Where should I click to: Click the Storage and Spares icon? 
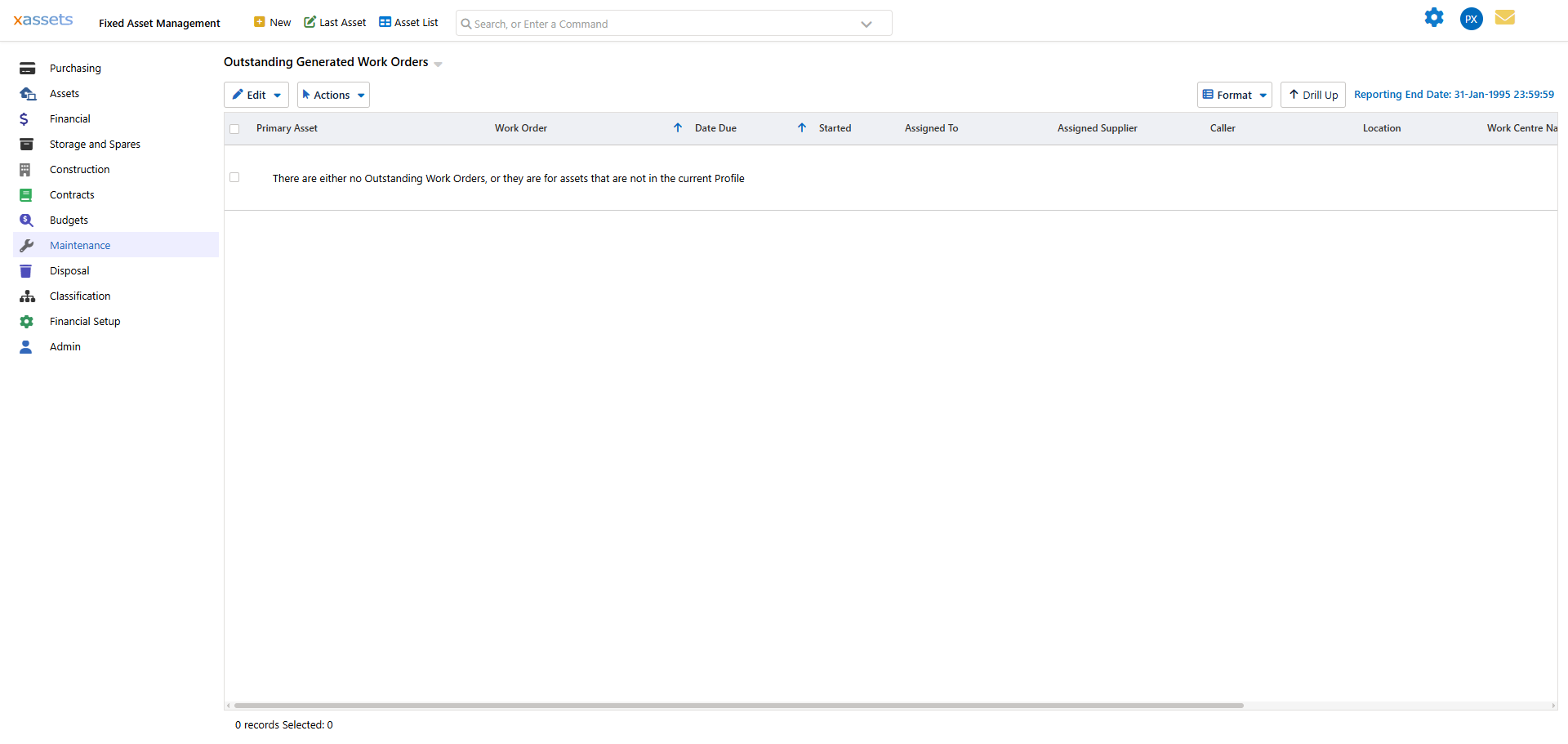click(27, 144)
